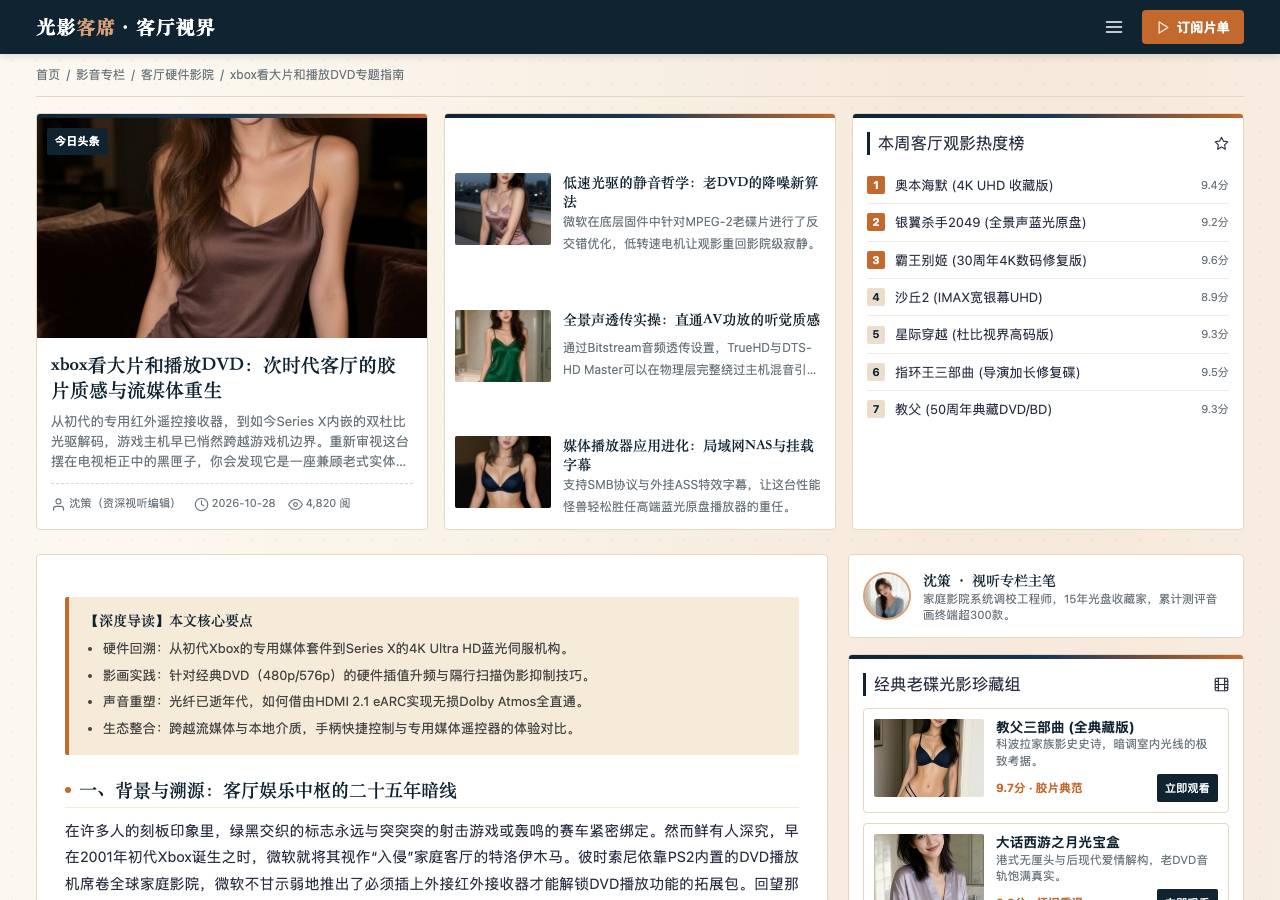
Task: Select 霸王别姬 (30周年4K数码修复版) entry
Action: point(1048,260)
